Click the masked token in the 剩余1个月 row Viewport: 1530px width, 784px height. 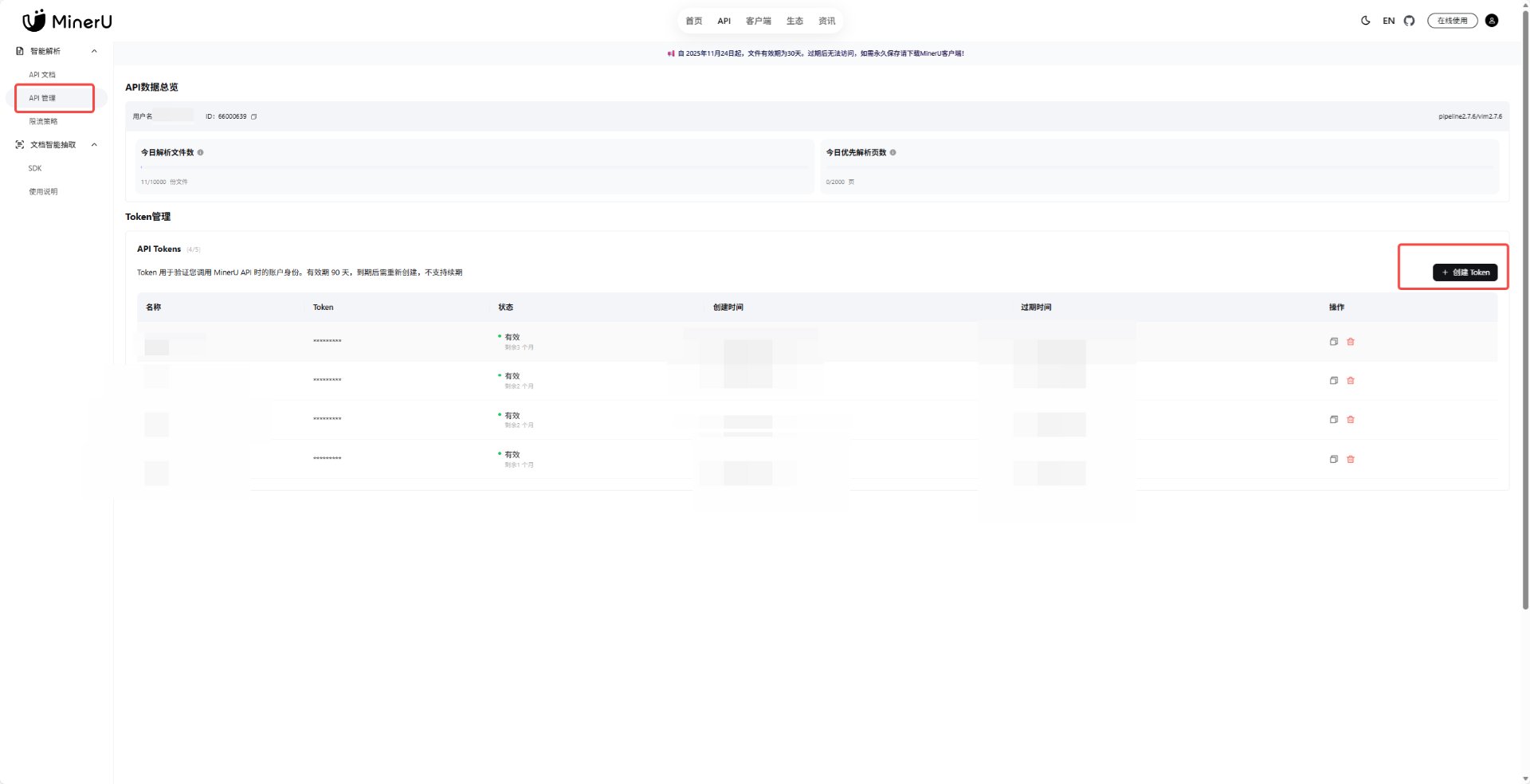click(x=327, y=459)
